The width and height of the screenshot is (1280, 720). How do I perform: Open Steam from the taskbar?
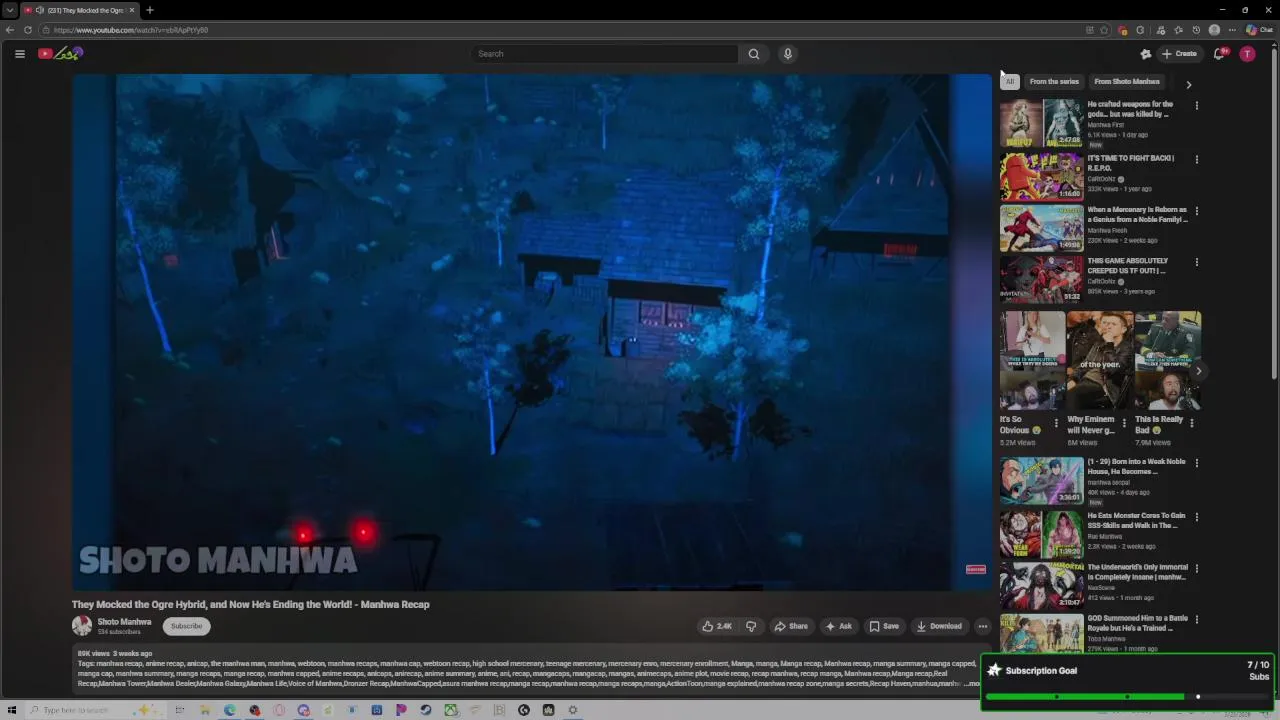426,710
